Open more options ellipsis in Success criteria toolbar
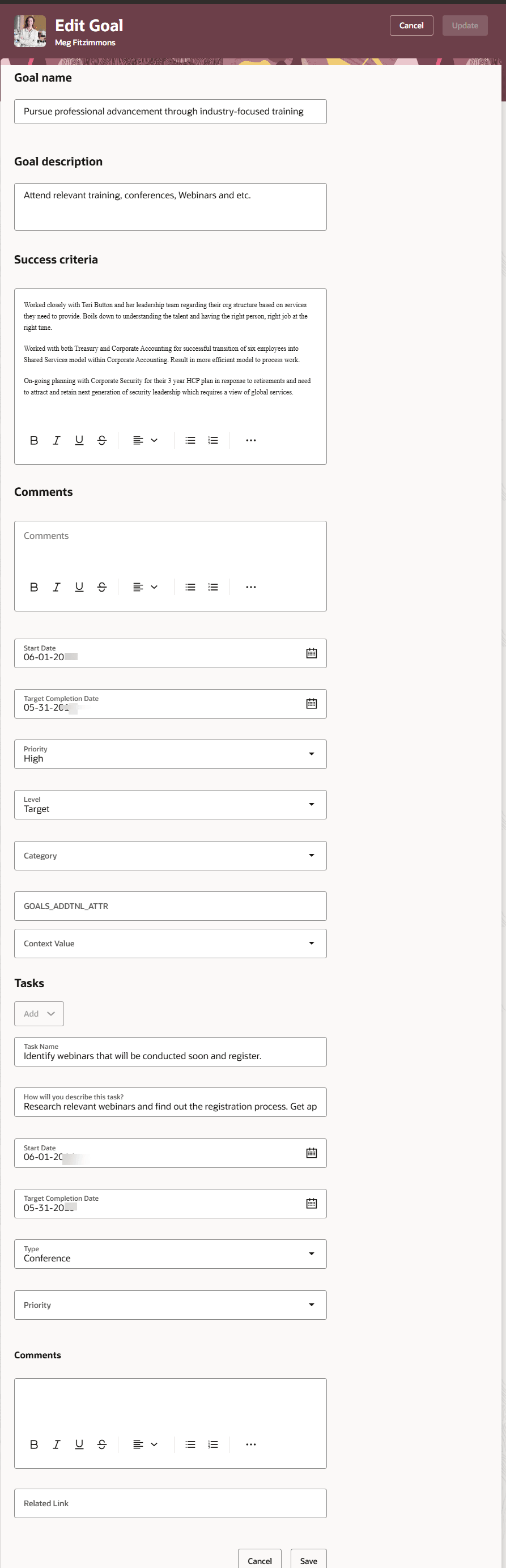The height and width of the screenshot is (1568, 506). (x=251, y=440)
